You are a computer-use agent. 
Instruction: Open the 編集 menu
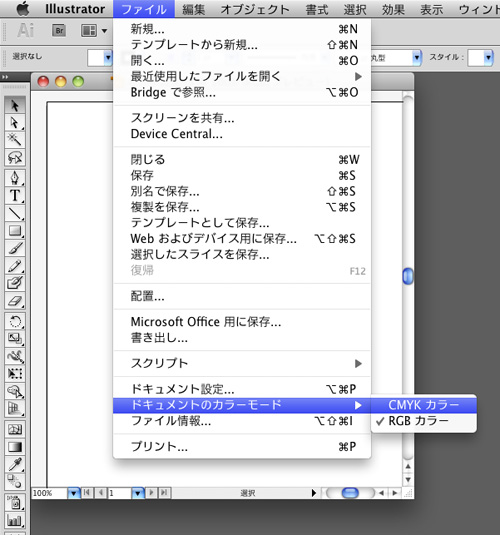(x=194, y=9)
